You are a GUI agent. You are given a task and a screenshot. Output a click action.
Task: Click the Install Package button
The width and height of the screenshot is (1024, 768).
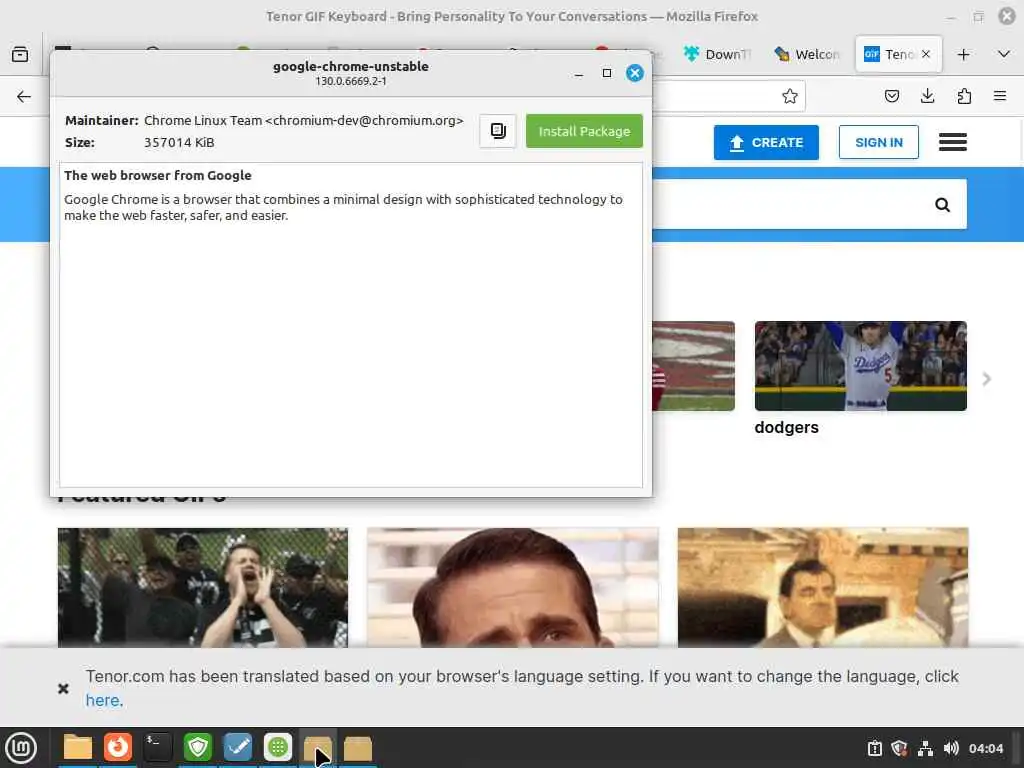tap(584, 131)
